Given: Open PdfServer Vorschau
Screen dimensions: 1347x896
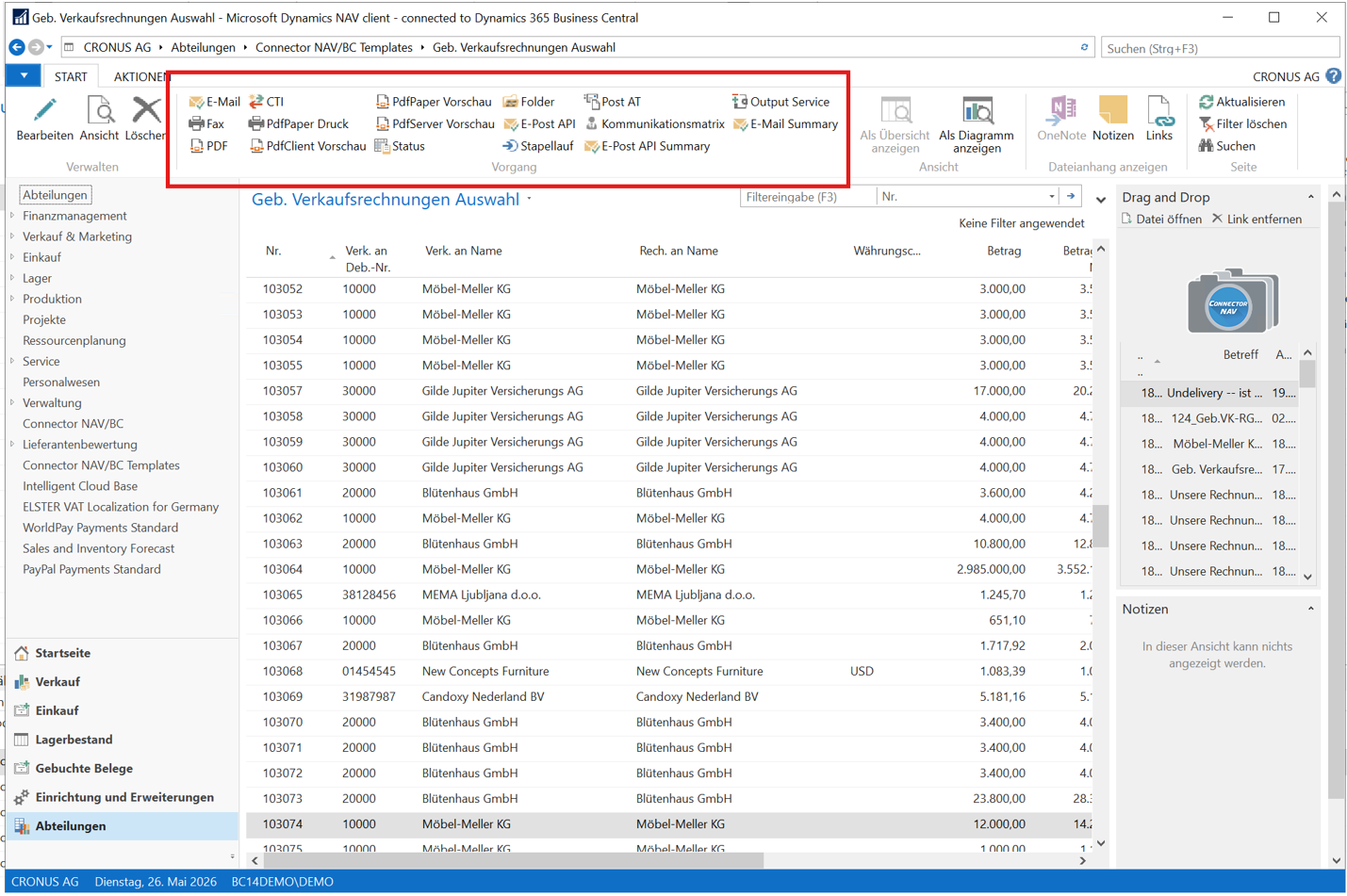Looking at the screenshot, I should 435,123.
